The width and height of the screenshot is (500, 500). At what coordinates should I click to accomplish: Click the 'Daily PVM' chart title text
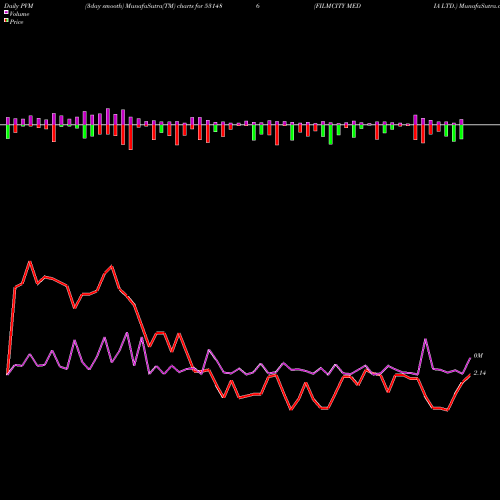(19, 6)
